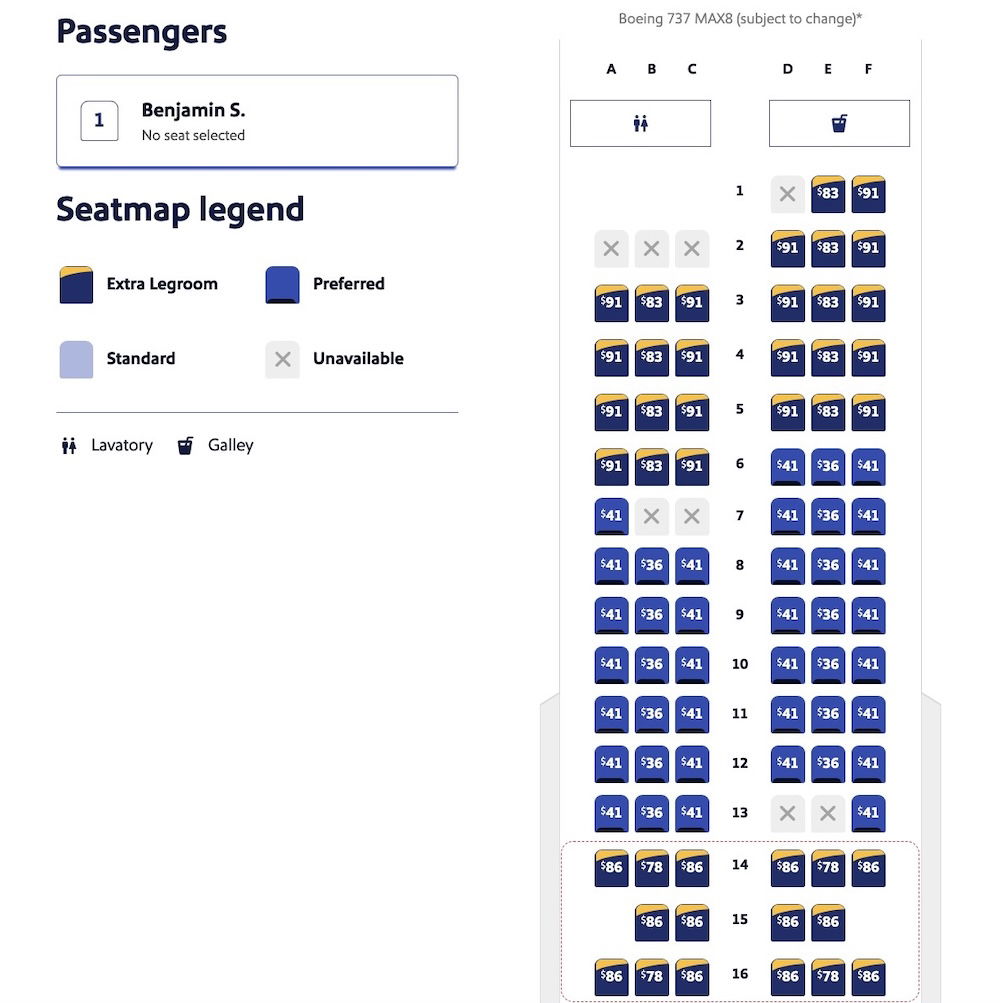Screen dimensions: 1000x1003
Task: Select seat 5E for $83
Action: [828, 412]
